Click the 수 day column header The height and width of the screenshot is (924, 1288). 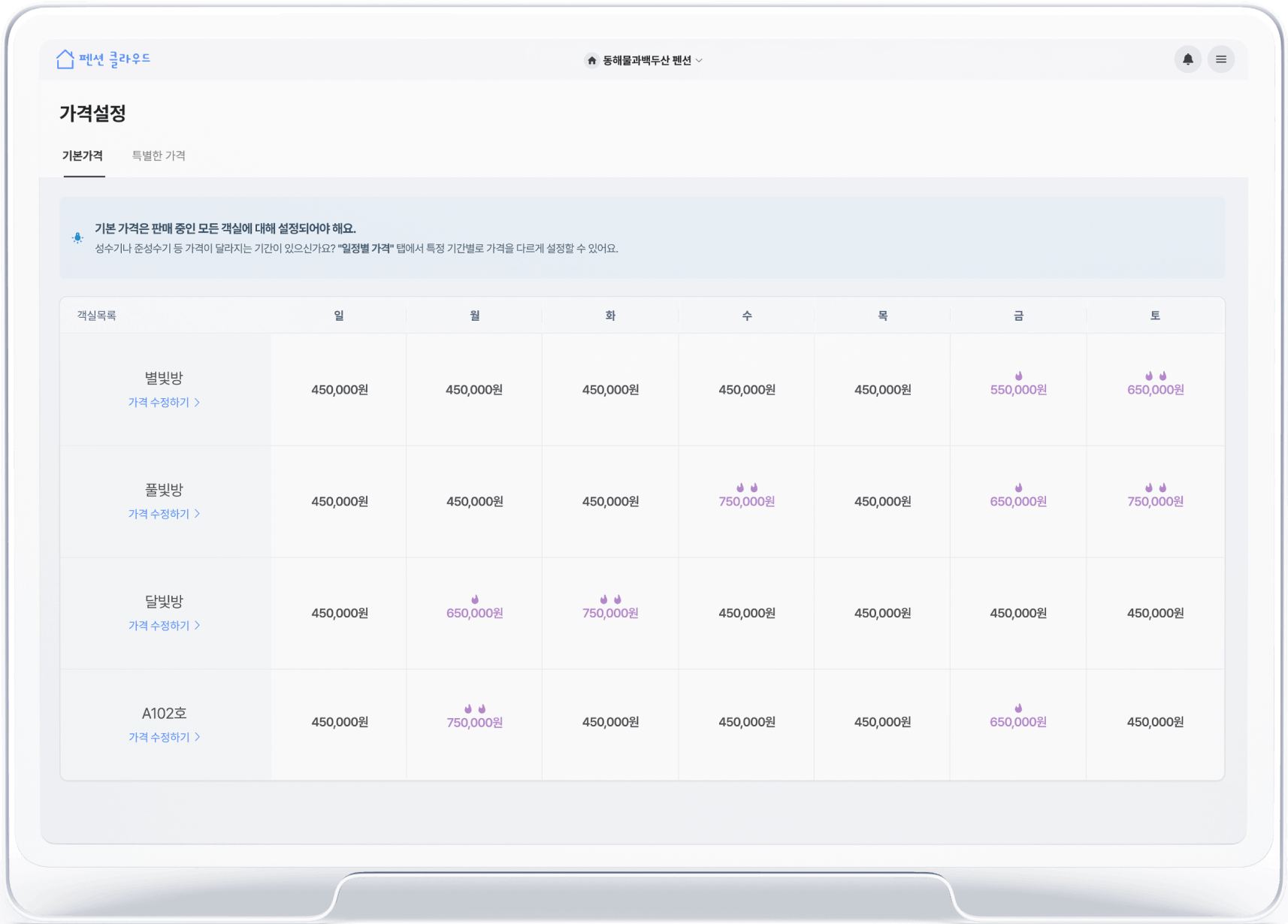746,316
